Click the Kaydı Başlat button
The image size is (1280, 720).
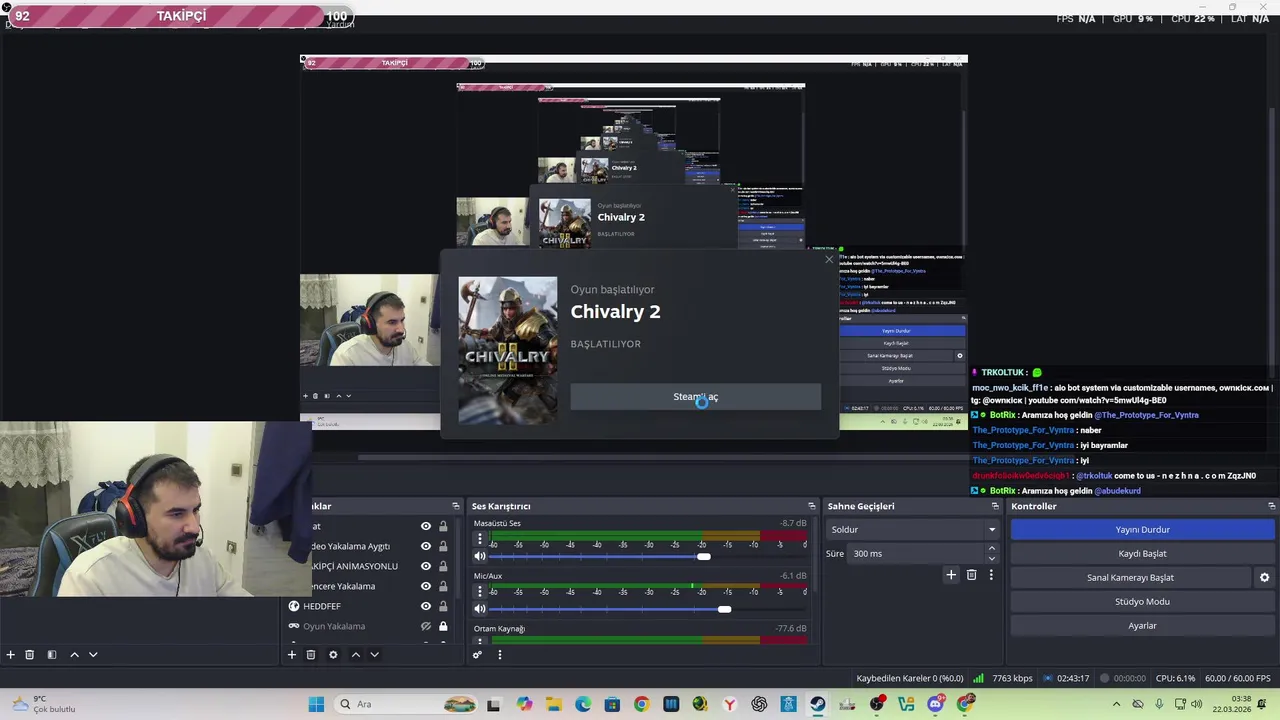tap(1142, 554)
